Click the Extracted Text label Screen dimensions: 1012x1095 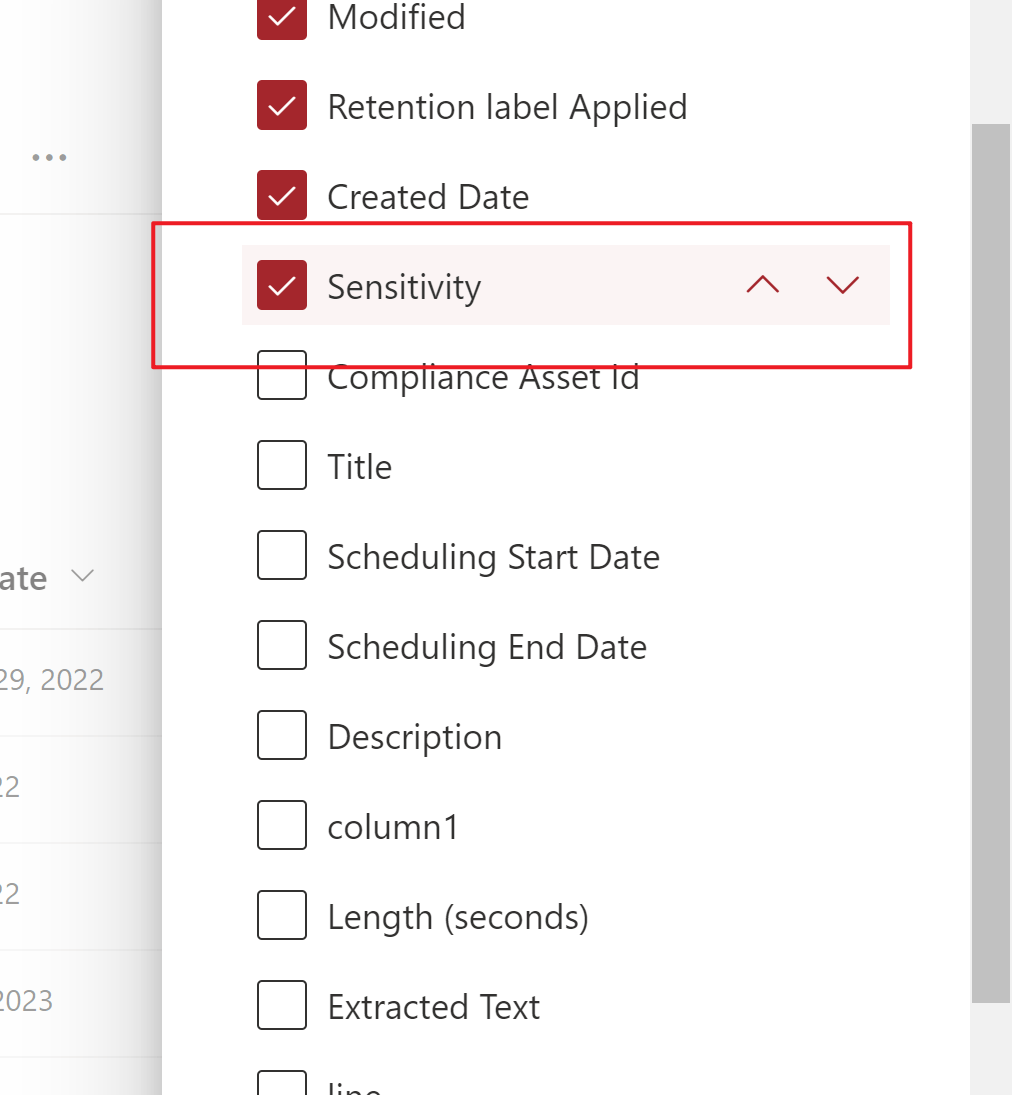434,1007
